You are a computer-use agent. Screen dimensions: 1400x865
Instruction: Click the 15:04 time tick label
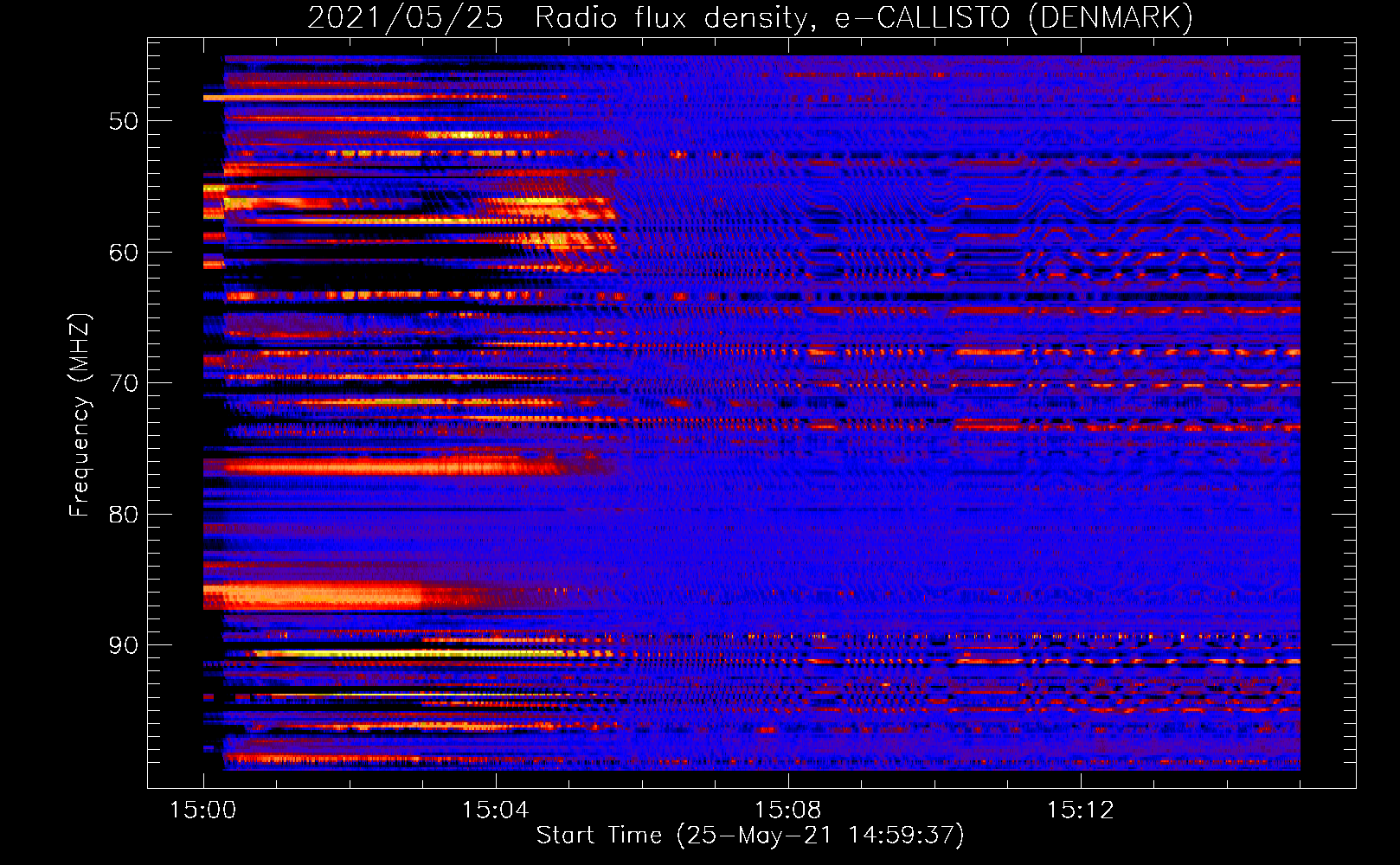pos(495,811)
